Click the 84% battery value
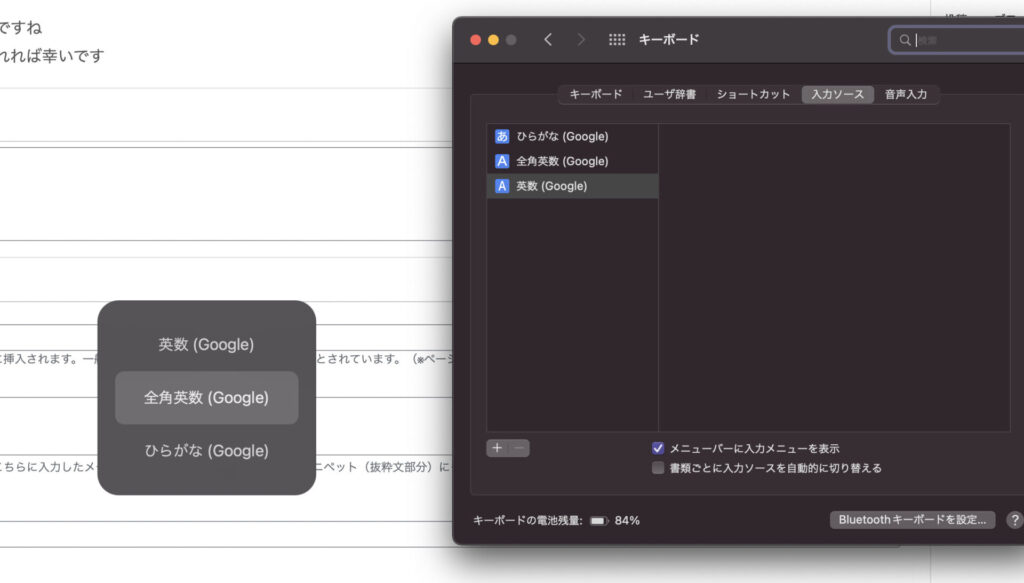Viewport: 1024px width, 583px height. 627,520
